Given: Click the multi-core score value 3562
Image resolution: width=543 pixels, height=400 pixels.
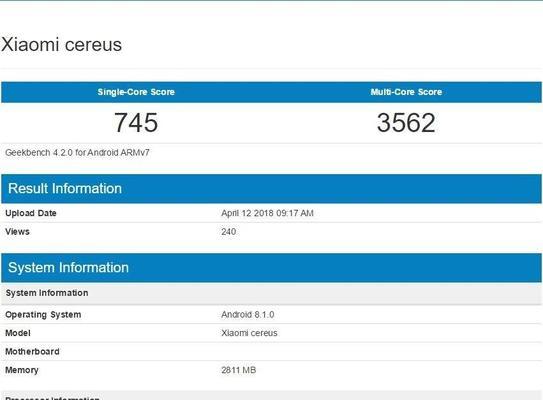Looking at the screenshot, I should [406, 123].
